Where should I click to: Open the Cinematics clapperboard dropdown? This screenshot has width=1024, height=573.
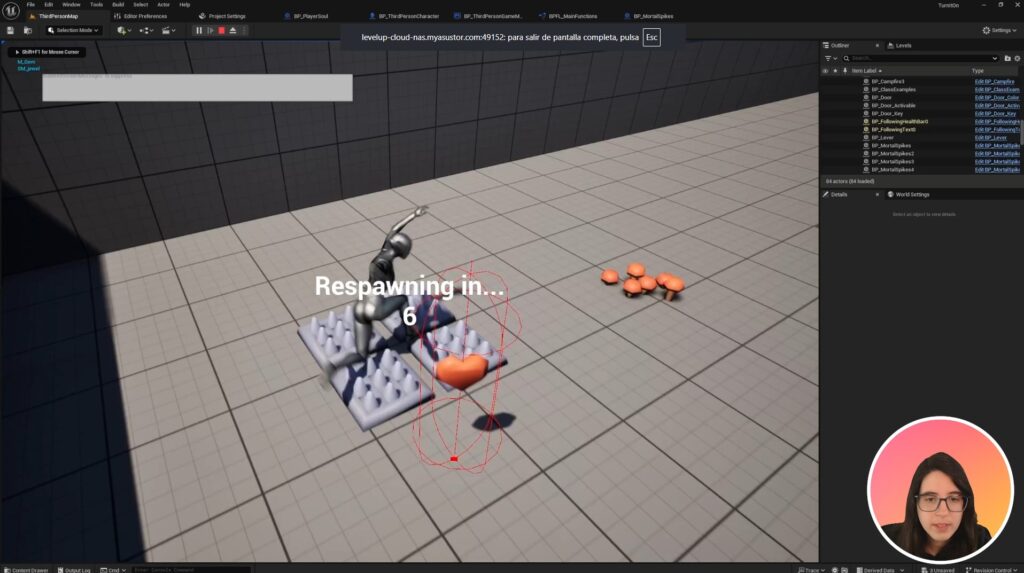click(168, 30)
